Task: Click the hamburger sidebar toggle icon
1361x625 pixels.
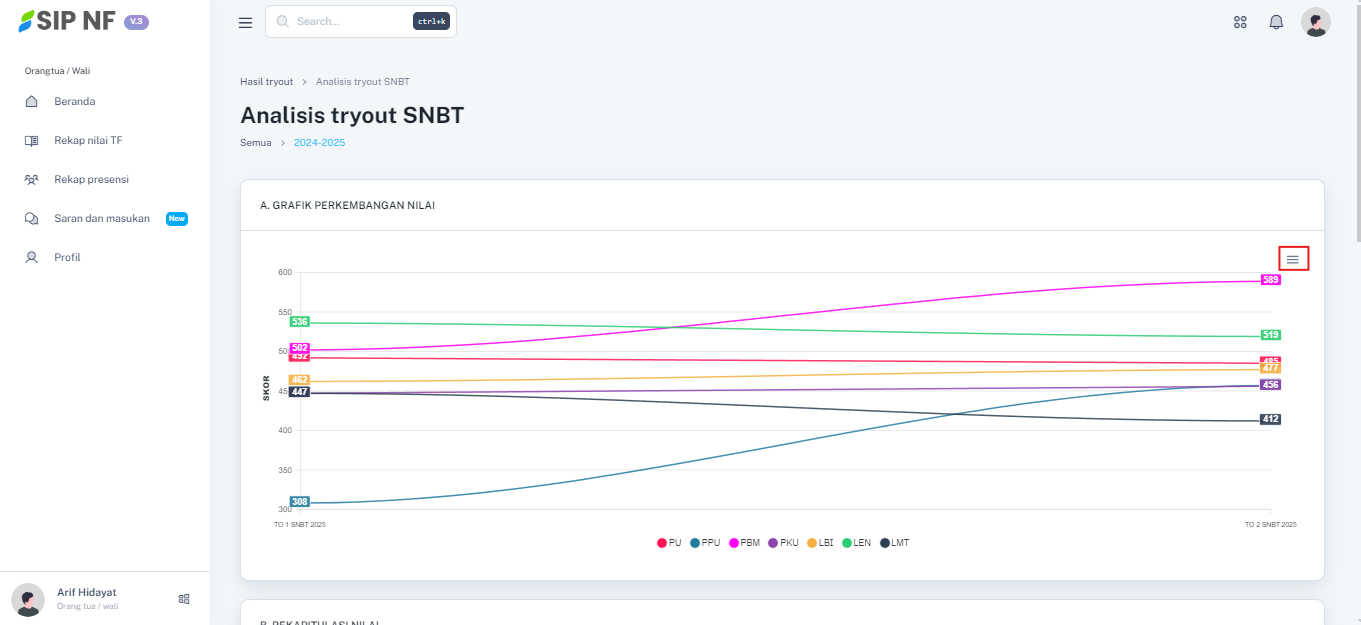Action: pos(245,22)
